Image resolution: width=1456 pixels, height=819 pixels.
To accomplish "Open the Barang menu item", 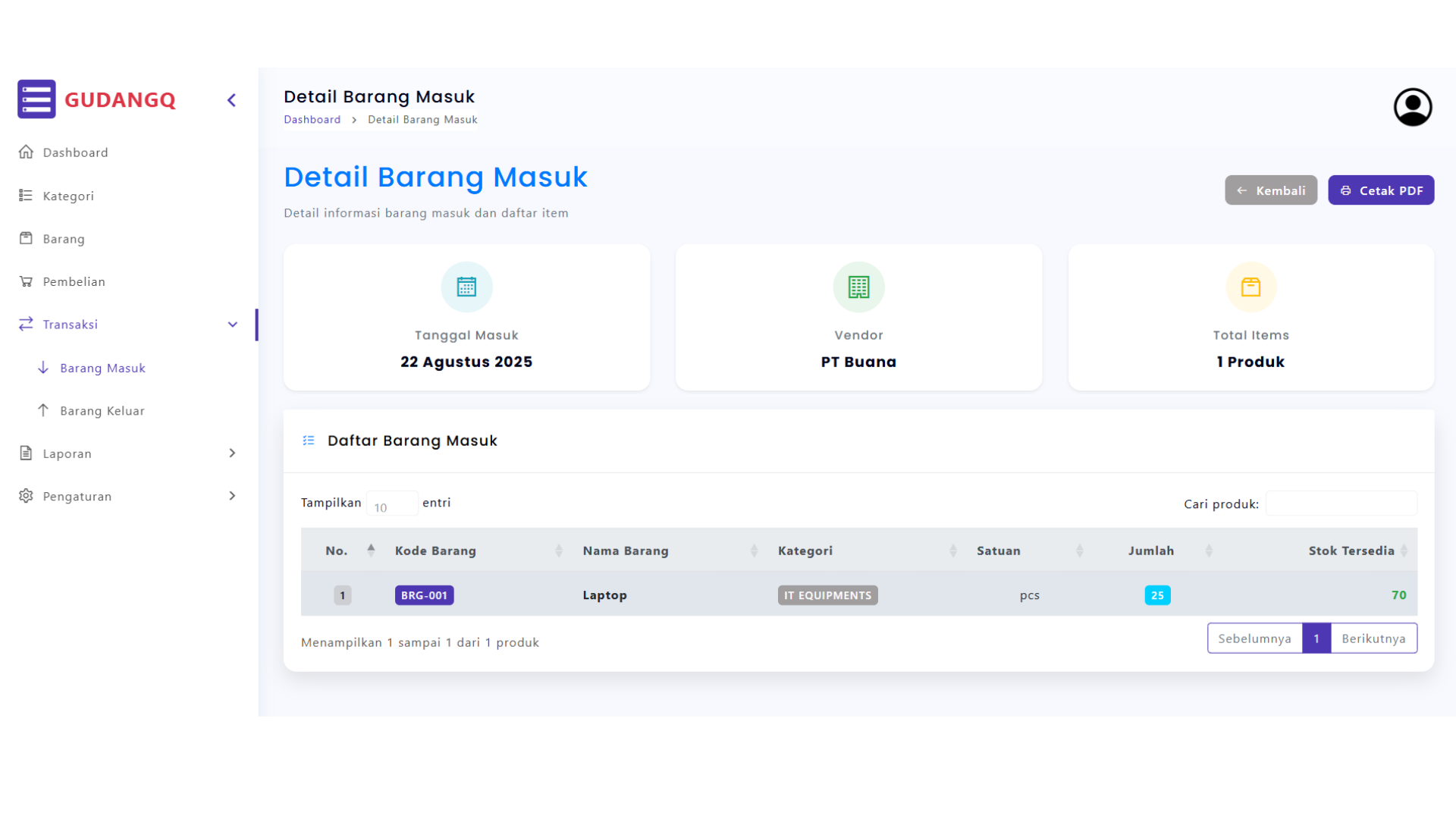I will 64,239.
